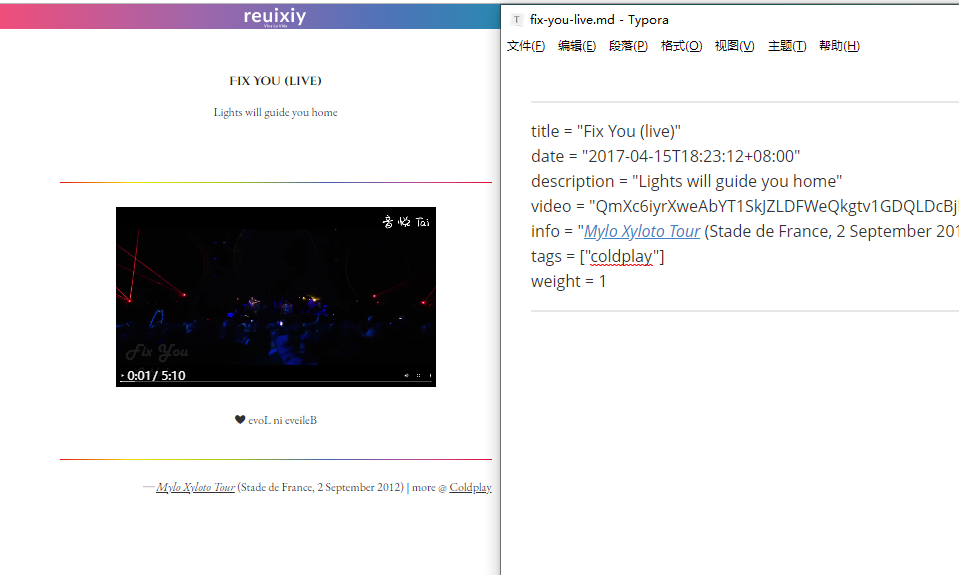Screen dimensions: 959x575
Task: Mute the video with speaker icon
Action: 406,376
